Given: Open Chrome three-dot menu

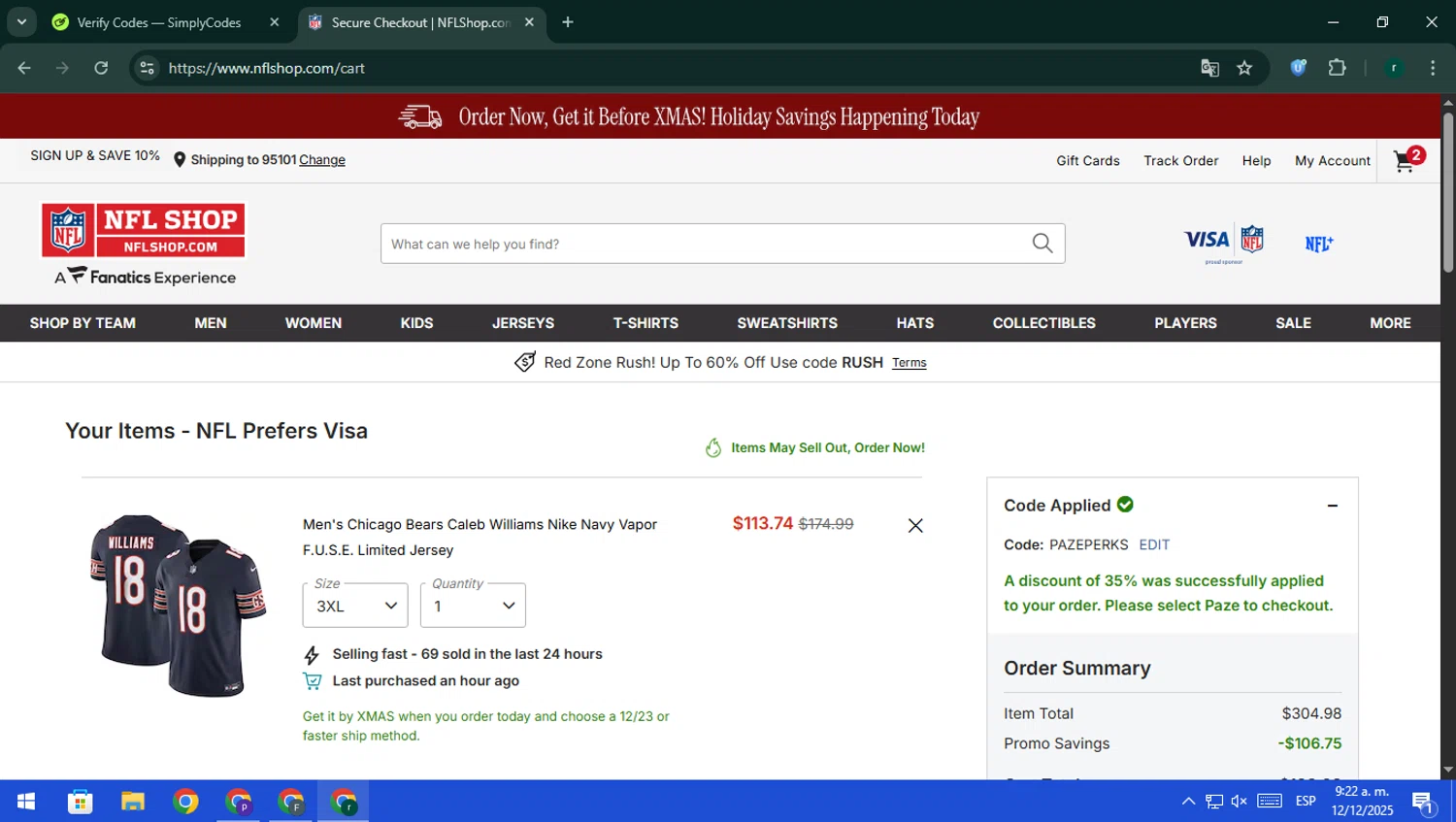Looking at the screenshot, I should coord(1433,68).
